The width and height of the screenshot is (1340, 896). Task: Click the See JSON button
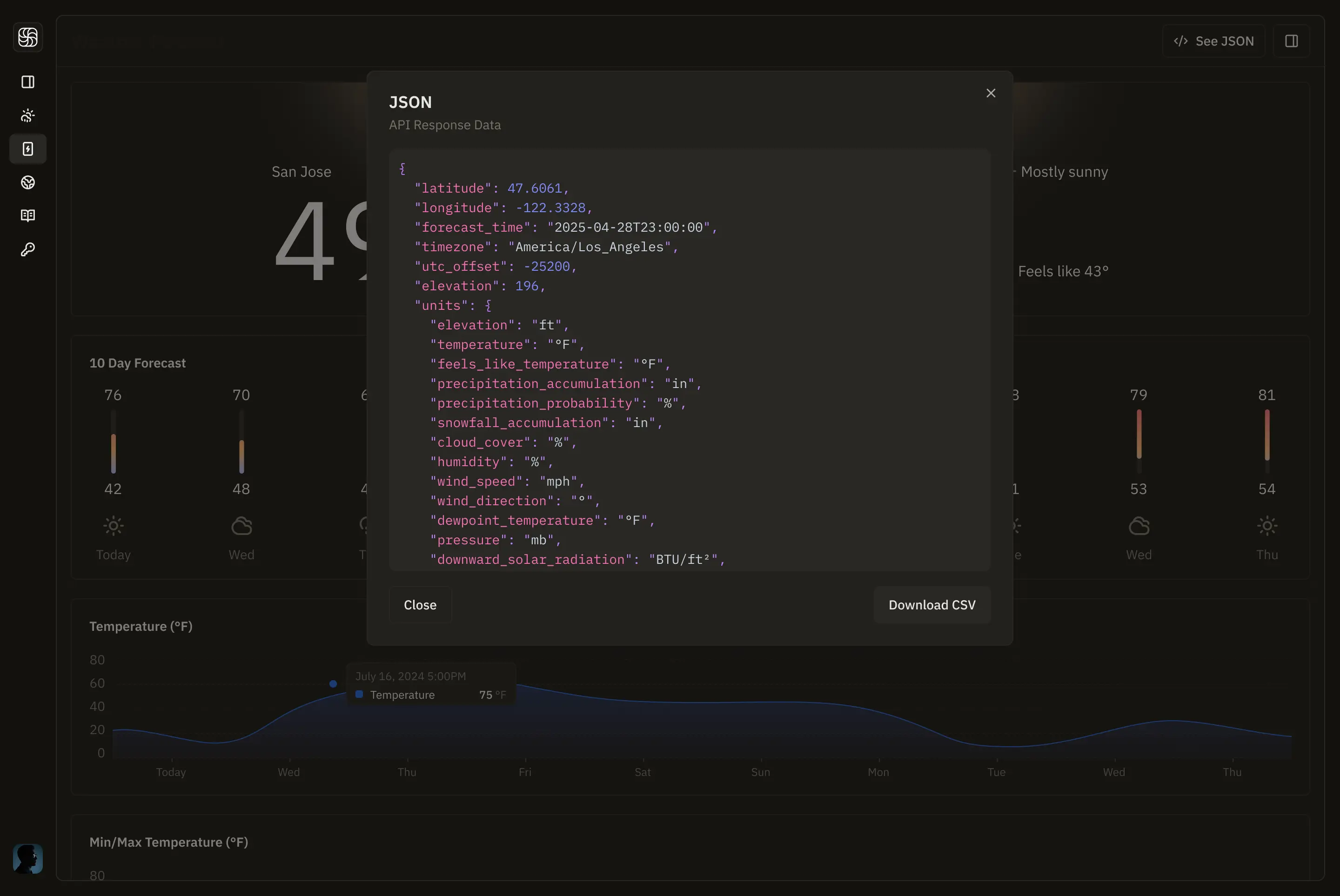click(1213, 41)
